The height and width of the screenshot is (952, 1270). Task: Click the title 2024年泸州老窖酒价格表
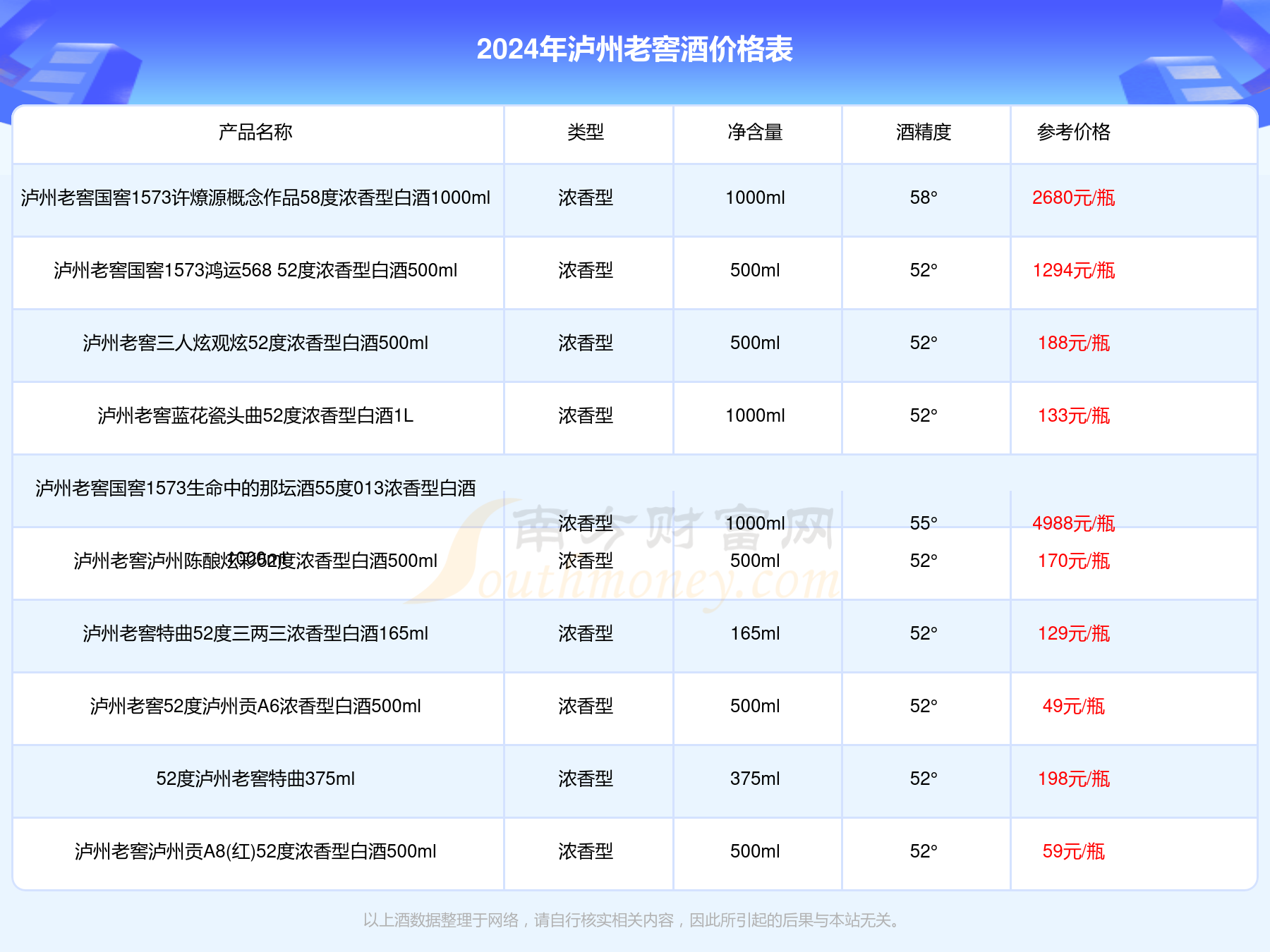point(634,49)
